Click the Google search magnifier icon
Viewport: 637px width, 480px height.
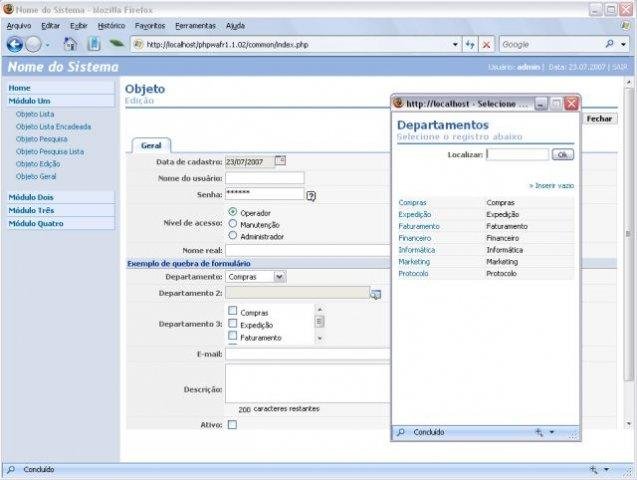pyautogui.click(x=609, y=44)
